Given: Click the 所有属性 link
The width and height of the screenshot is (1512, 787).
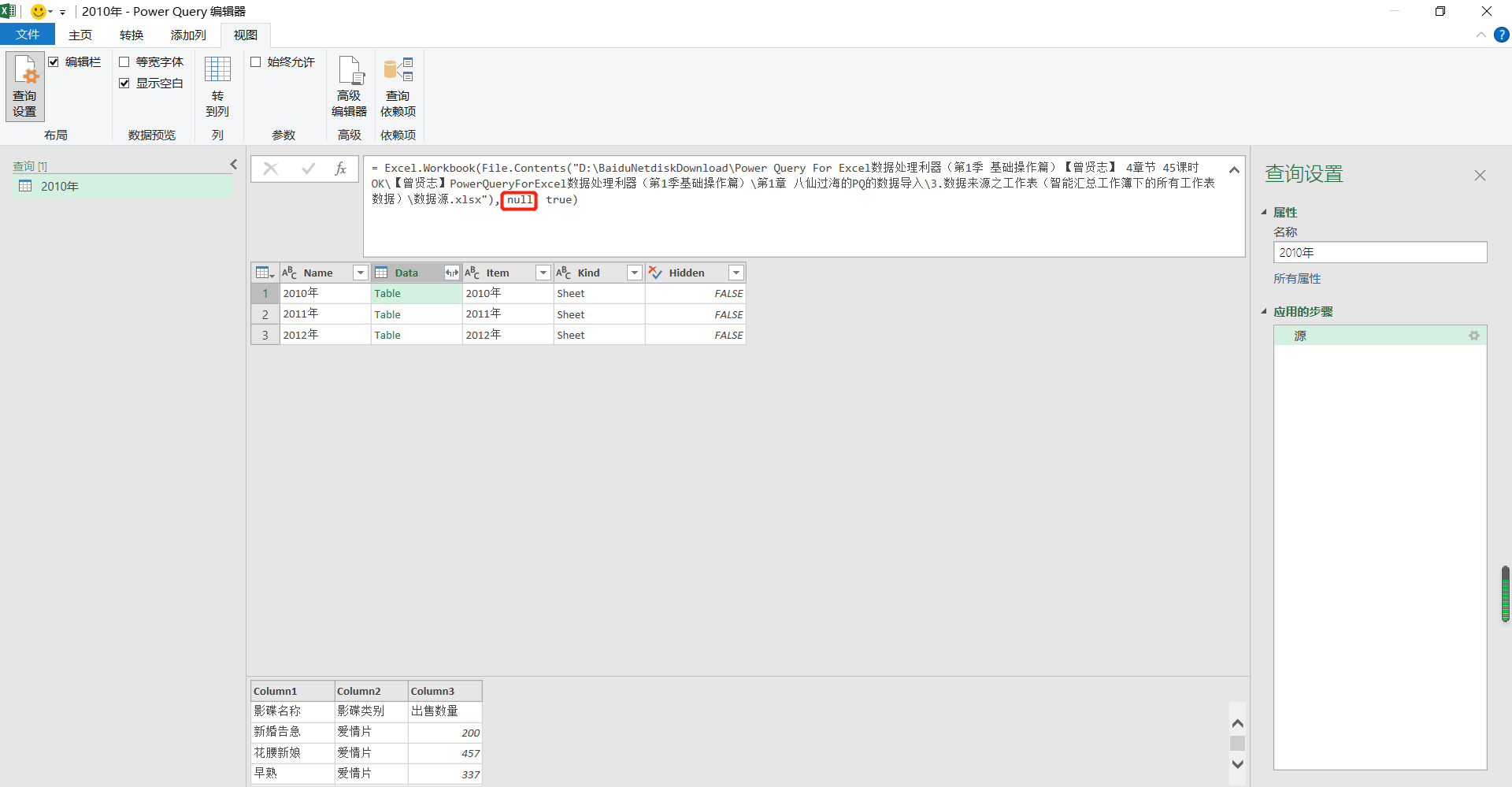Looking at the screenshot, I should pos(1297,278).
